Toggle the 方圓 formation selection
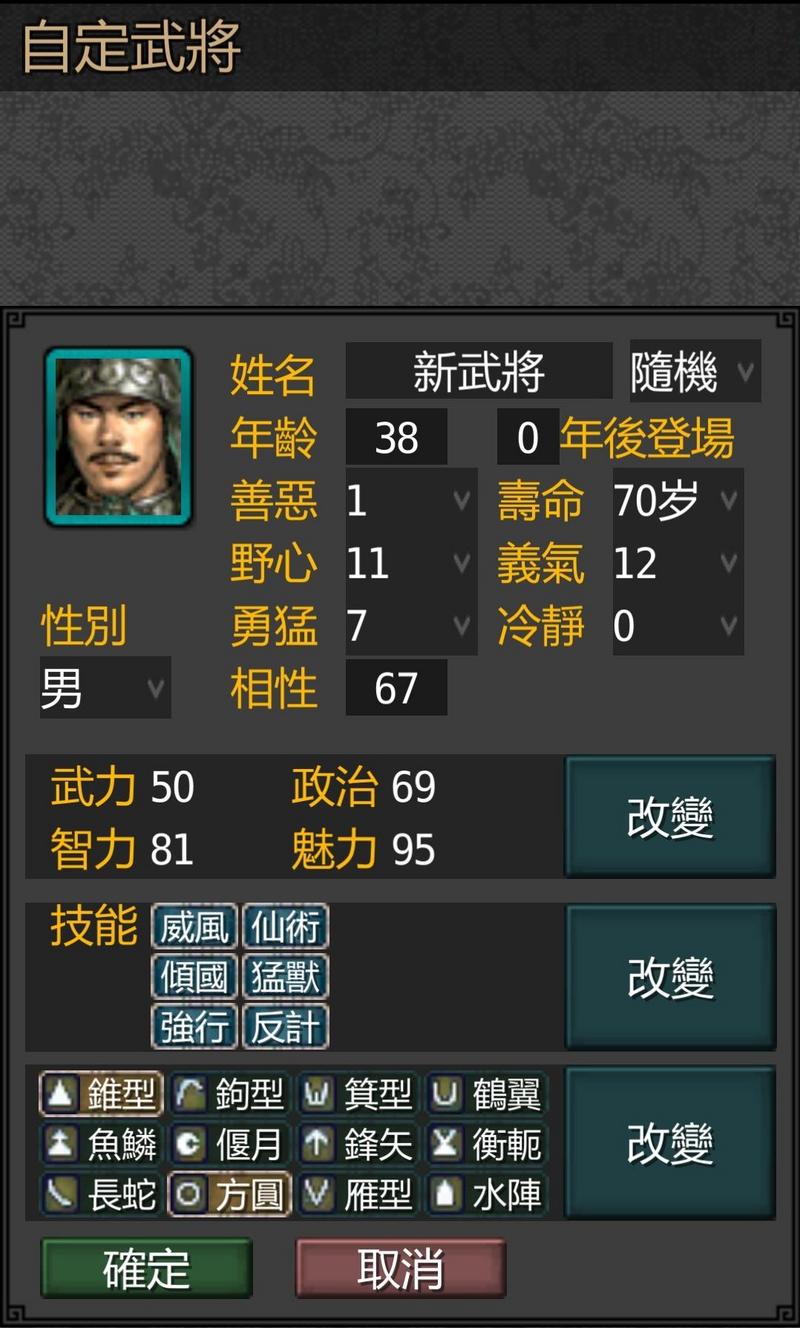This screenshot has width=800, height=1328. coord(230,1194)
